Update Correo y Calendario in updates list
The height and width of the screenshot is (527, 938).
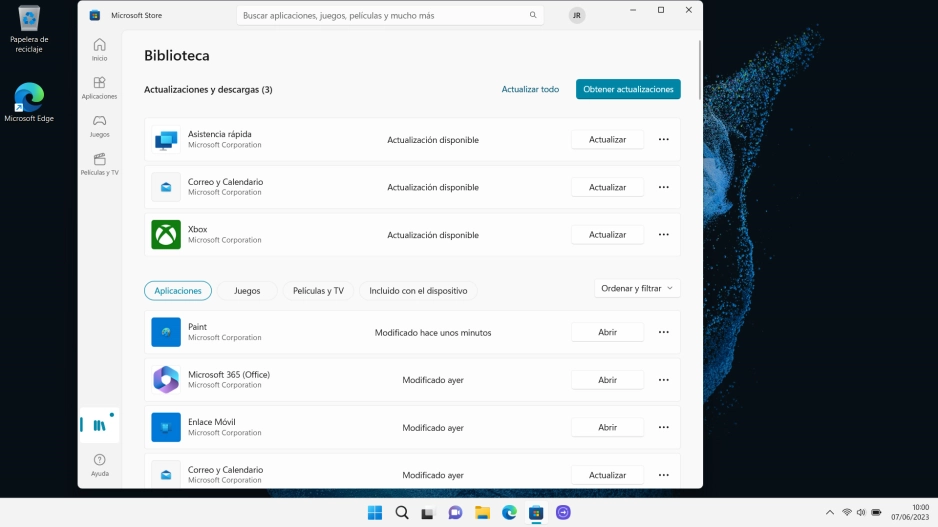[x=607, y=187]
